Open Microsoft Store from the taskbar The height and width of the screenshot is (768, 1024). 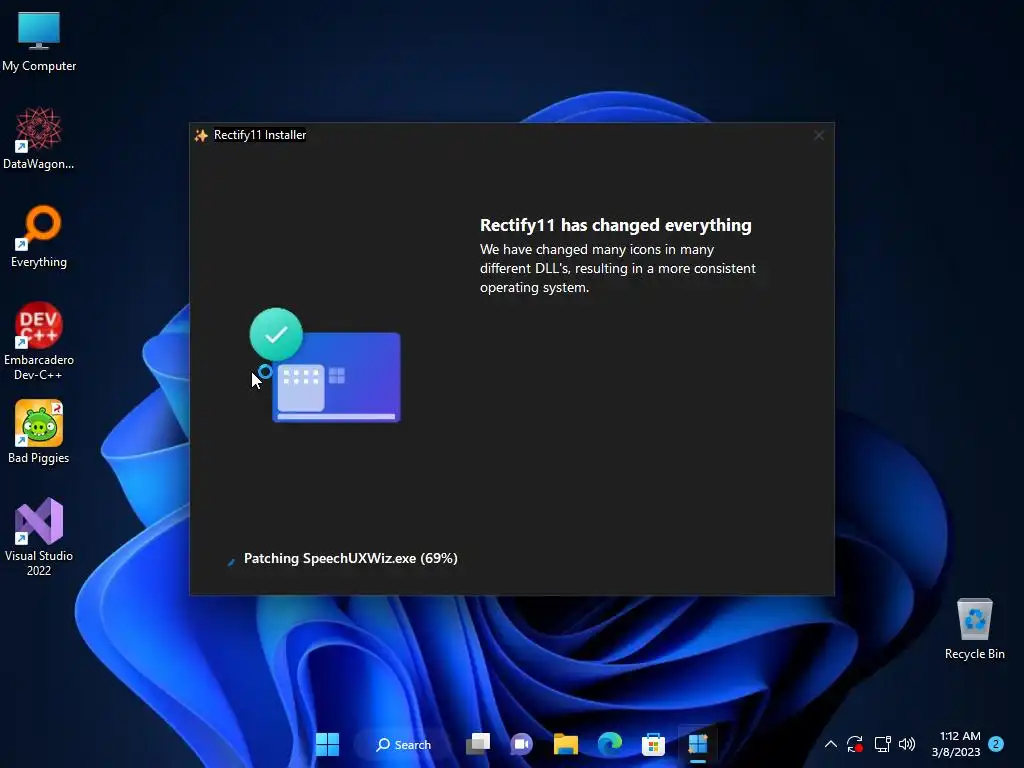tap(653, 744)
